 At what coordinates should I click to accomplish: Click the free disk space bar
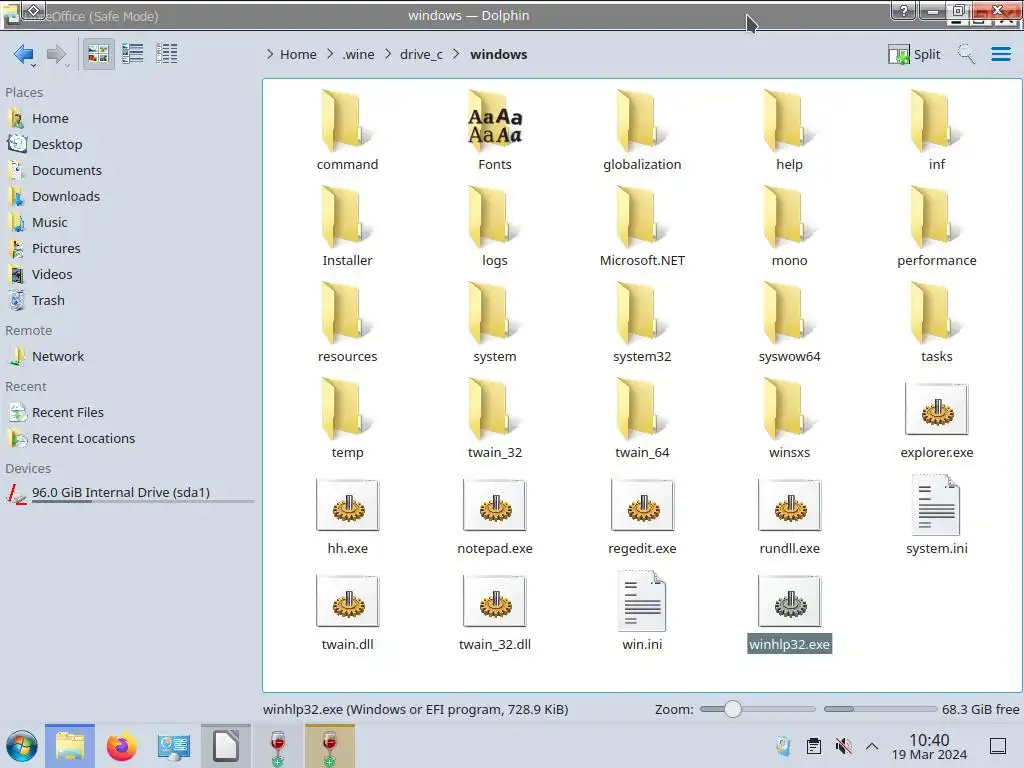coord(880,709)
